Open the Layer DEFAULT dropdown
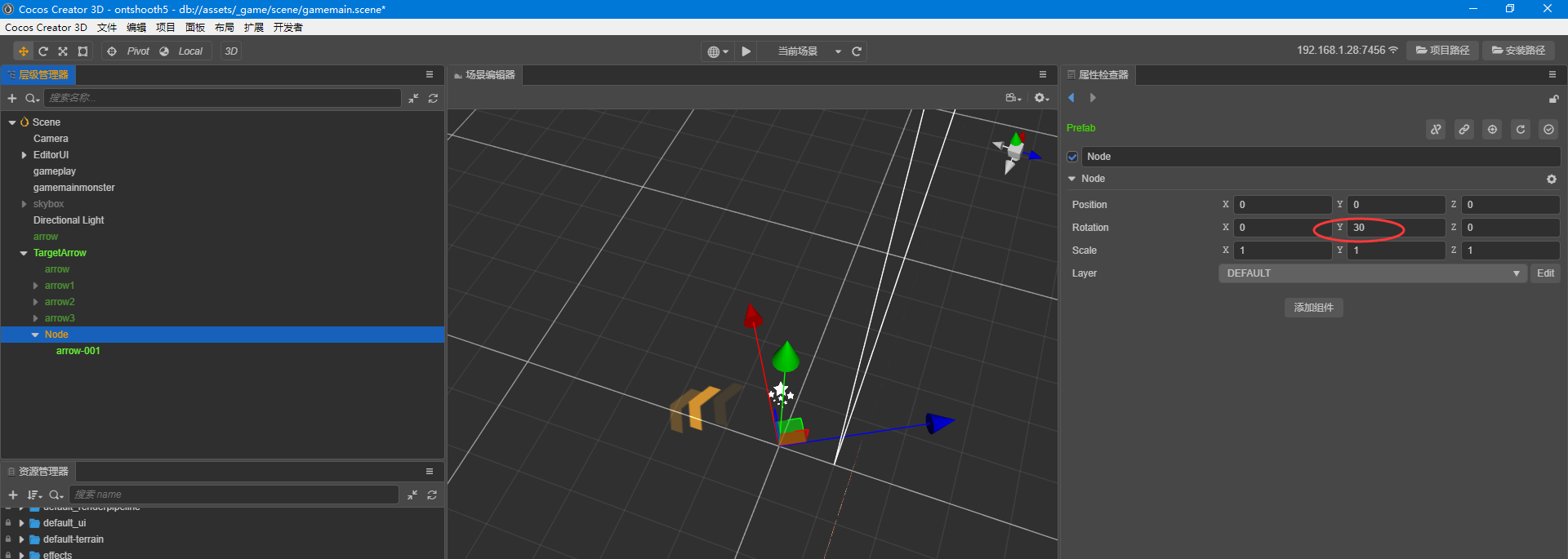 (x=1372, y=273)
